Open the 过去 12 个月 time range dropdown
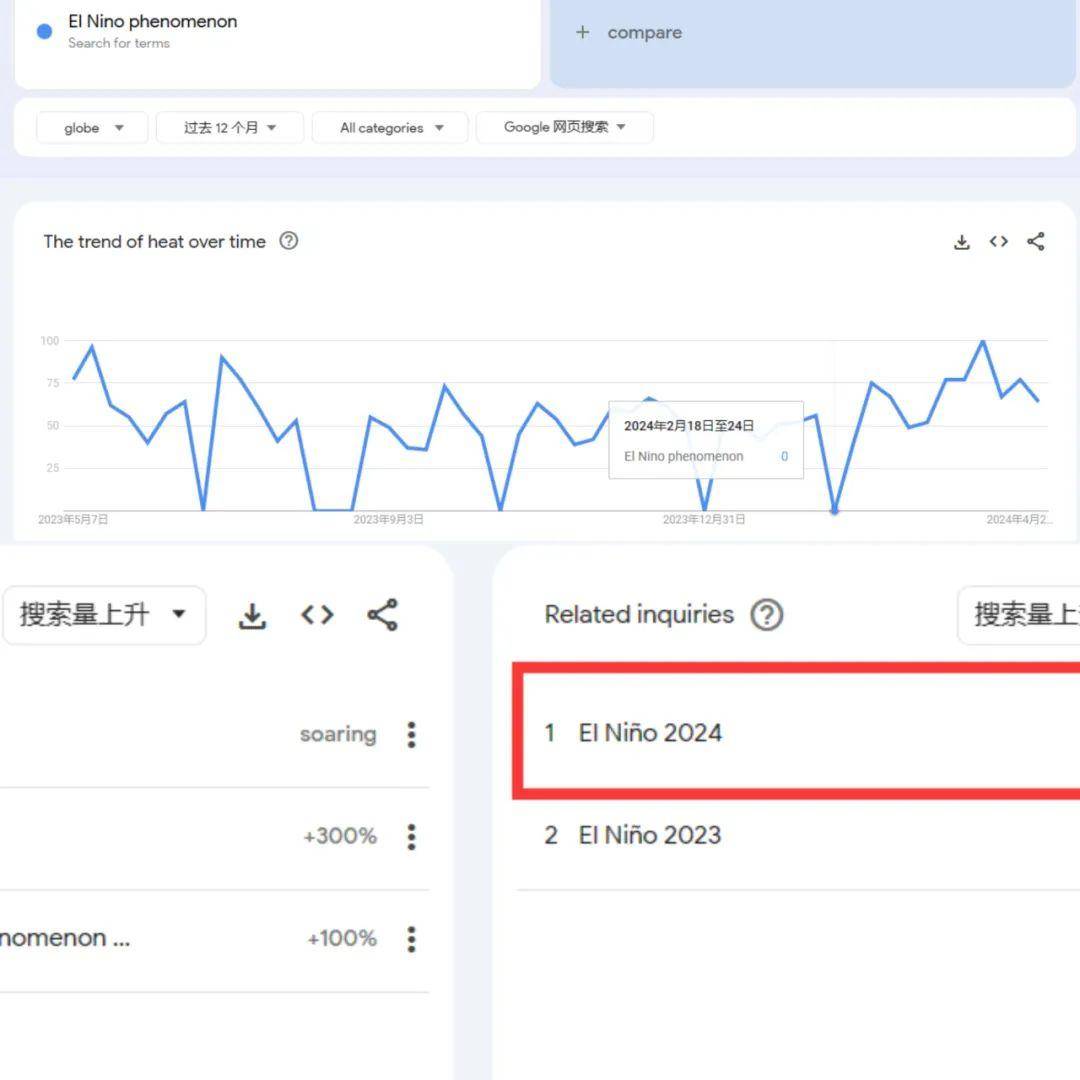The image size is (1080, 1080). [229, 127]
